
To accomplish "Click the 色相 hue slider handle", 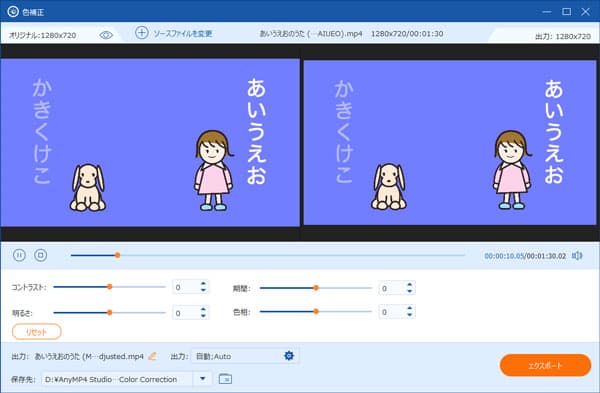I will [316, 311].
